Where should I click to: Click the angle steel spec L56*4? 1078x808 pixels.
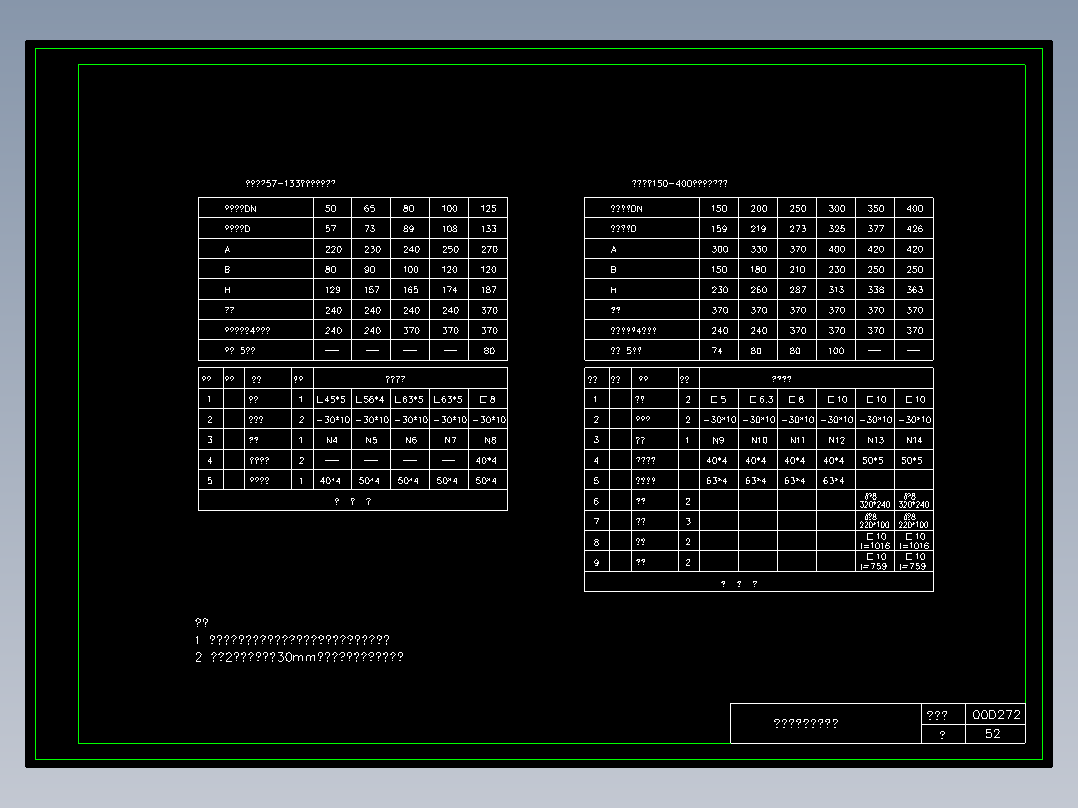click(370, 400)
